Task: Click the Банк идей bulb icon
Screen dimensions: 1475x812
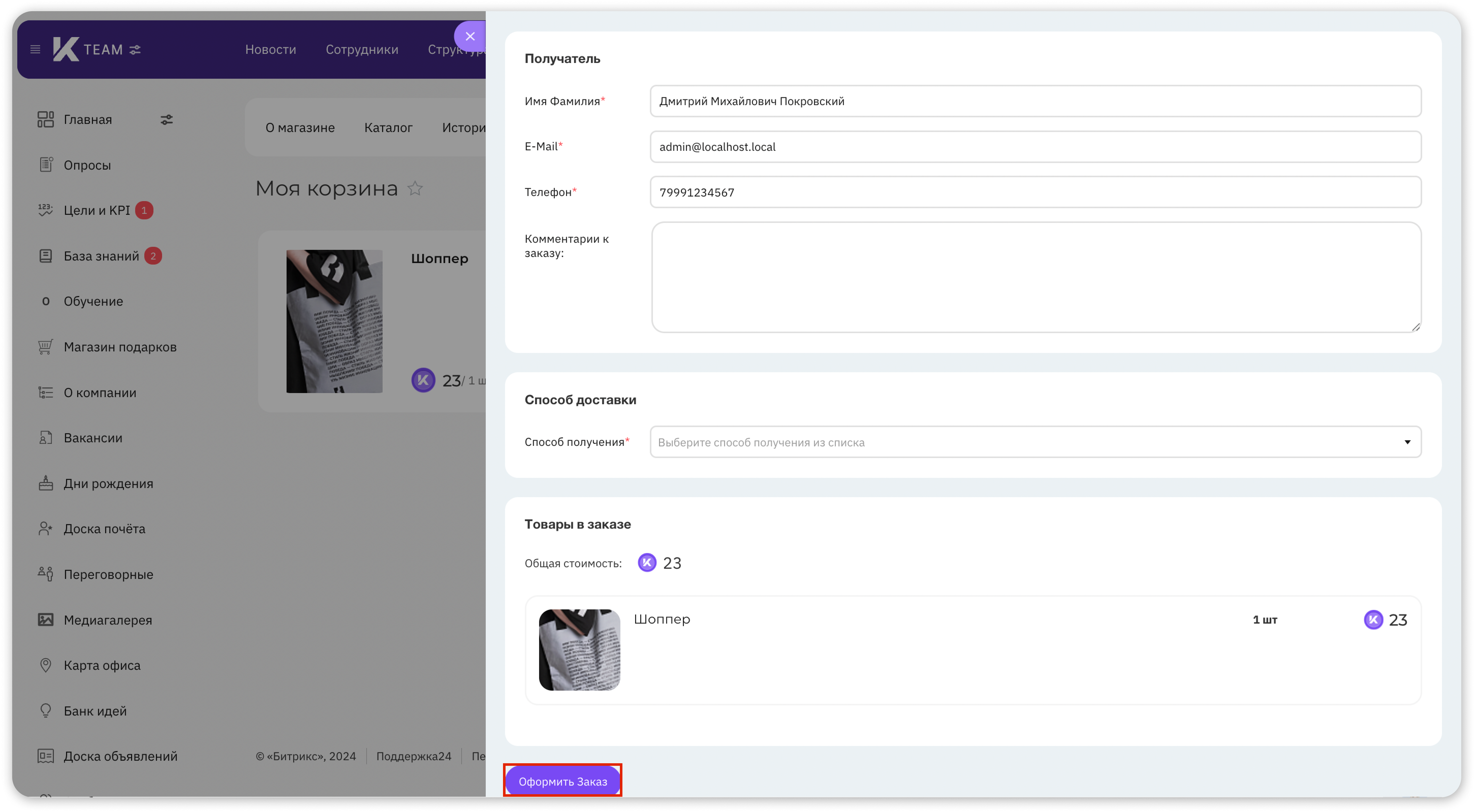Action: [x=45, y=711]
